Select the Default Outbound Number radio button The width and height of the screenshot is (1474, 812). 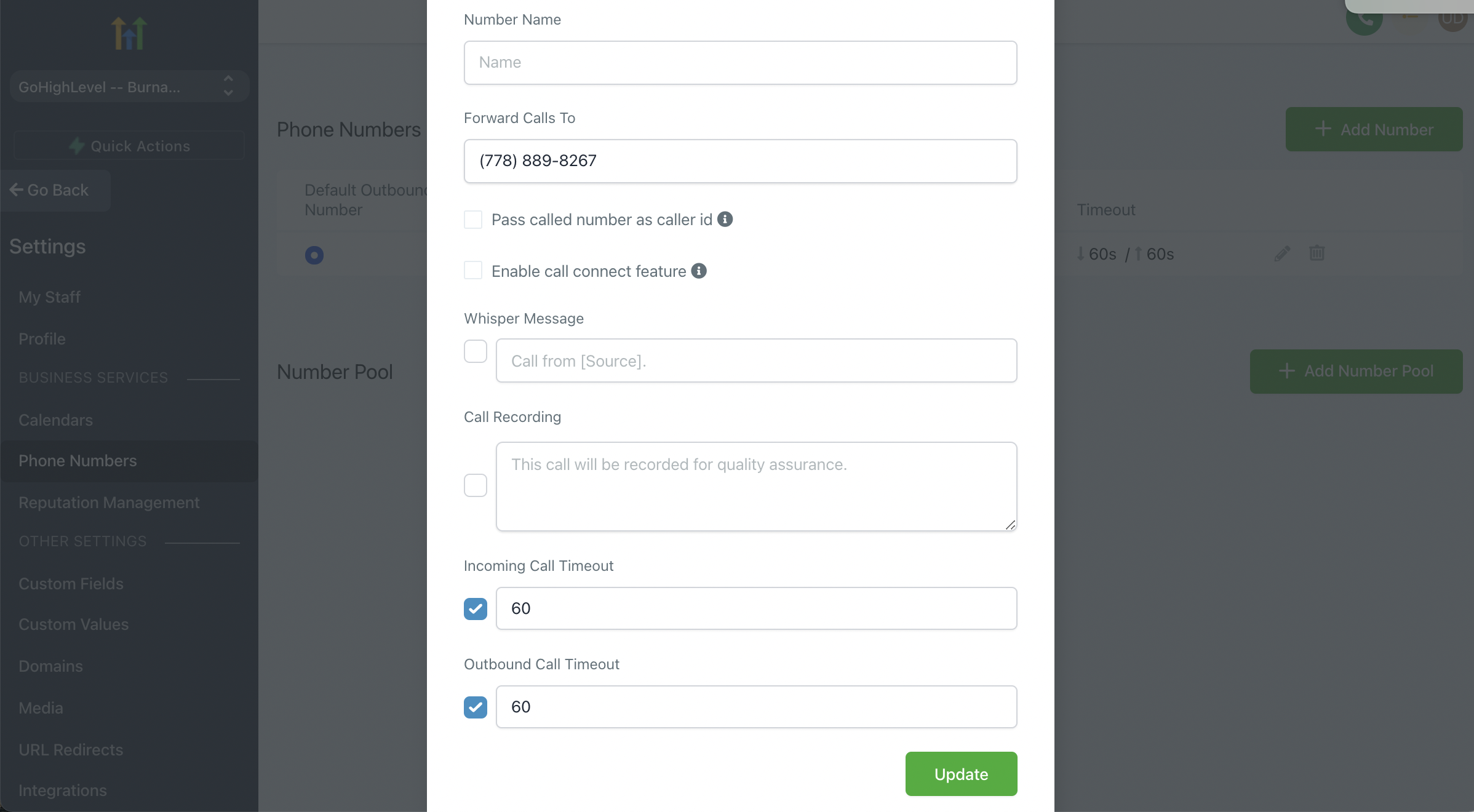click(314, 255)
